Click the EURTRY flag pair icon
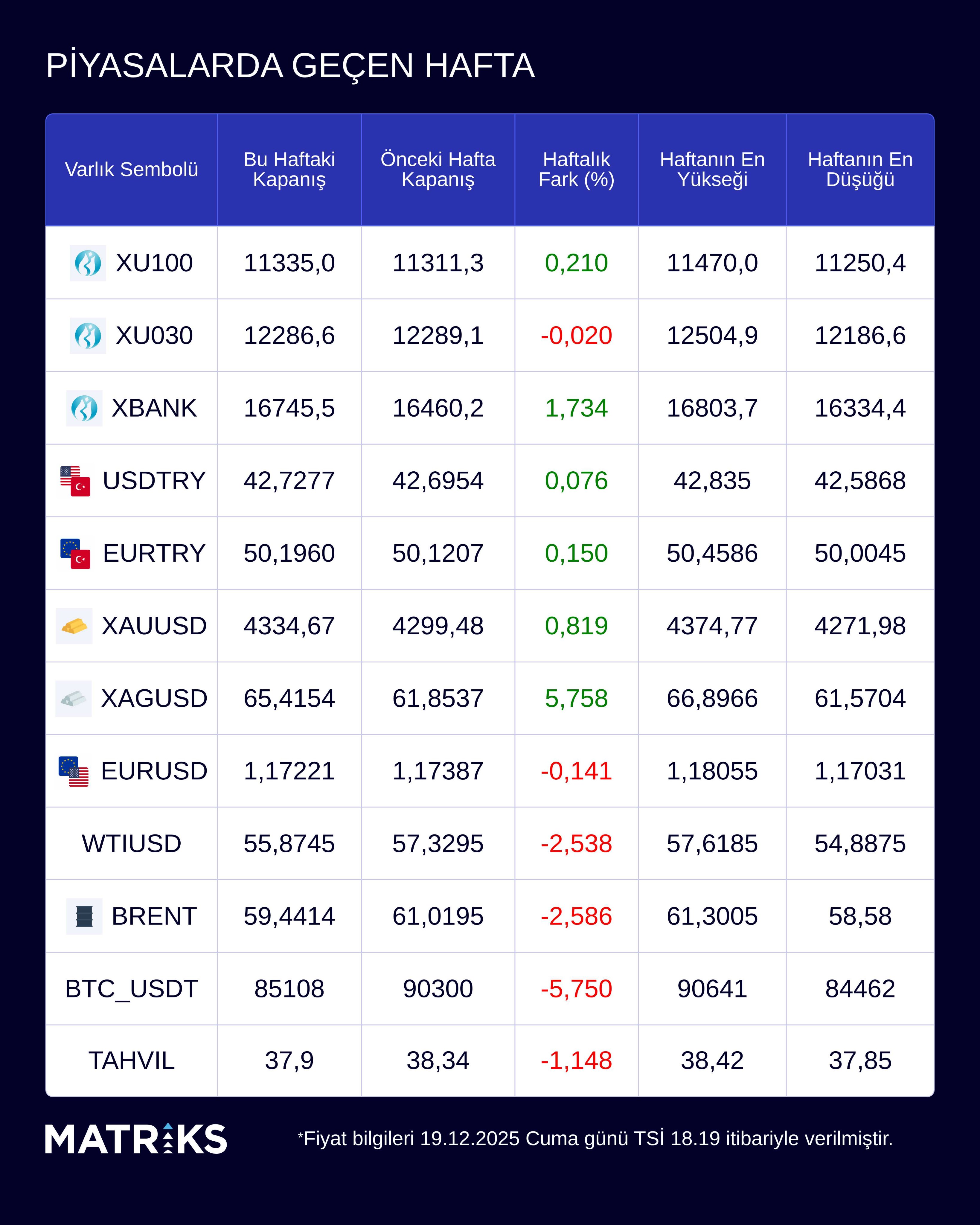Screen dimensions: 980x1225 76,554
